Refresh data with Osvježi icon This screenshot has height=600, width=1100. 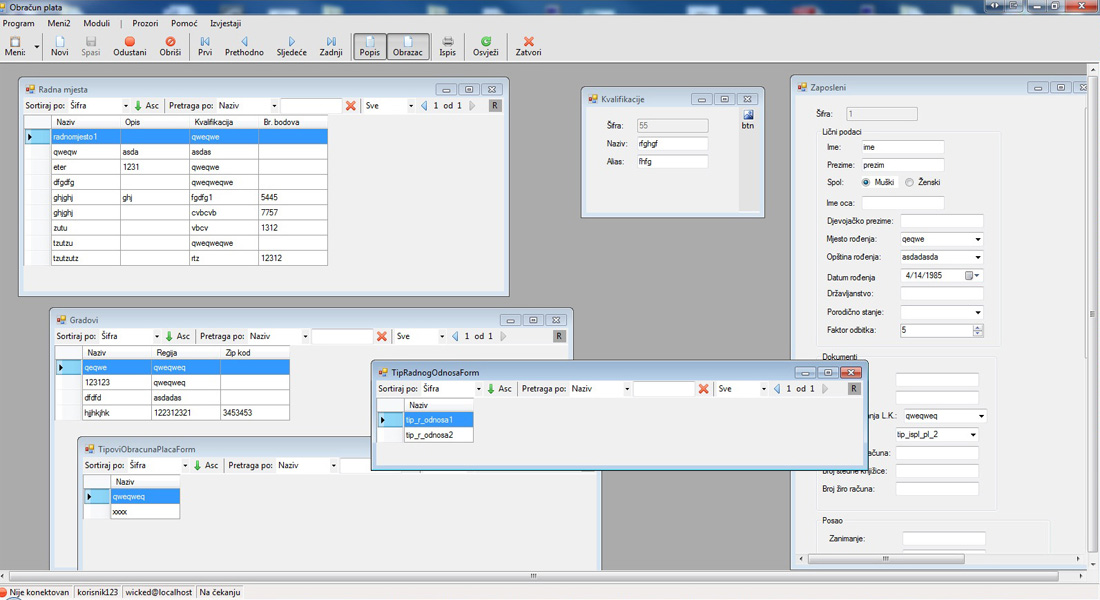(x=485, y=46)
